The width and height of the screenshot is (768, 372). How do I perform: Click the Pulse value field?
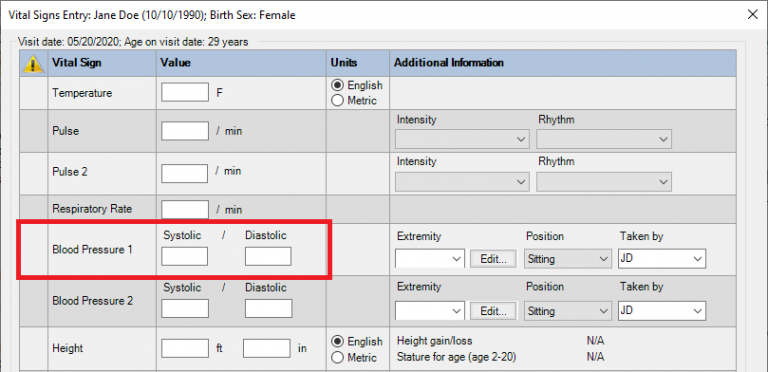coord(185,131)
